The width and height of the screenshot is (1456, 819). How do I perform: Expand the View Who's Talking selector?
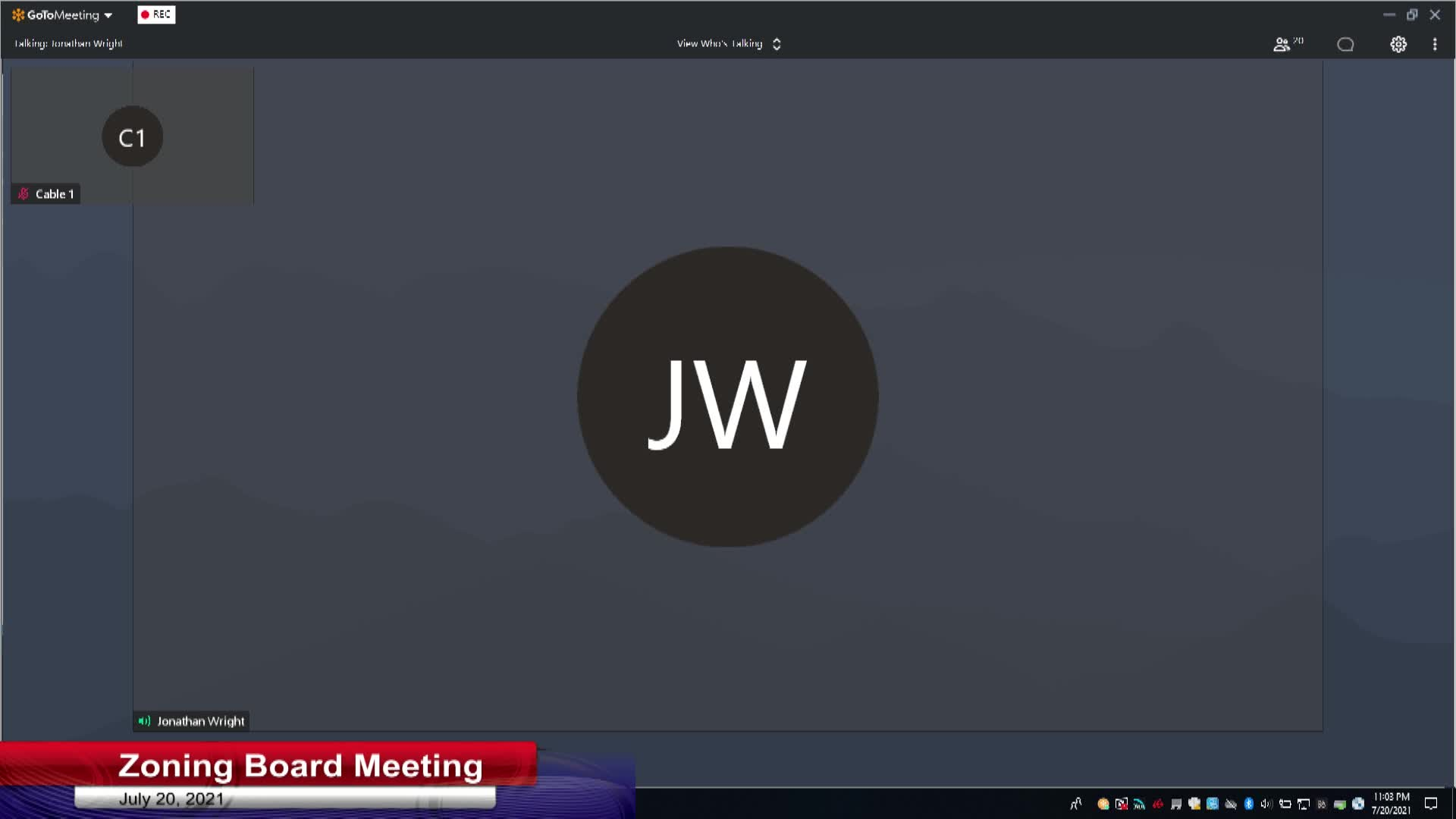coord(729,44)
